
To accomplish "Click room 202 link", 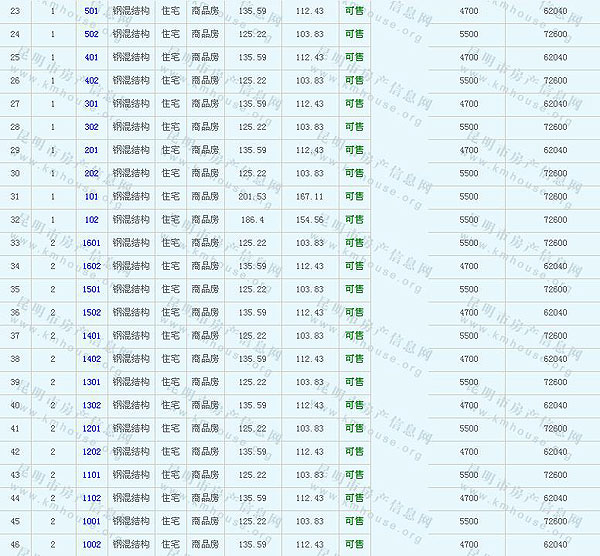I will tap(91, 173).
